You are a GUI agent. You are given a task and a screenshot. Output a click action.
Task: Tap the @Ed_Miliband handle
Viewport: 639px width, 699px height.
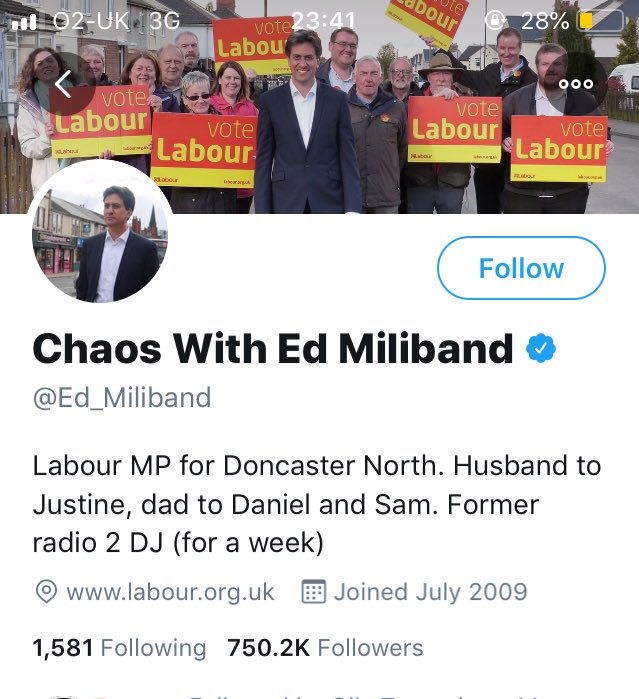tap(122, 398)
